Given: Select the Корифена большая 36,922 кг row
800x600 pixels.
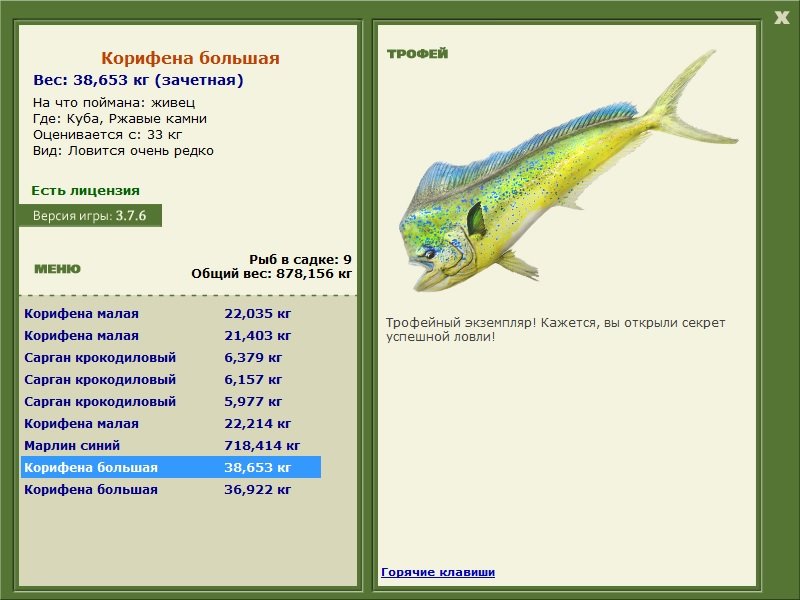Looking at the screenshot, I should pyautogui.click(x=171, y=489).
